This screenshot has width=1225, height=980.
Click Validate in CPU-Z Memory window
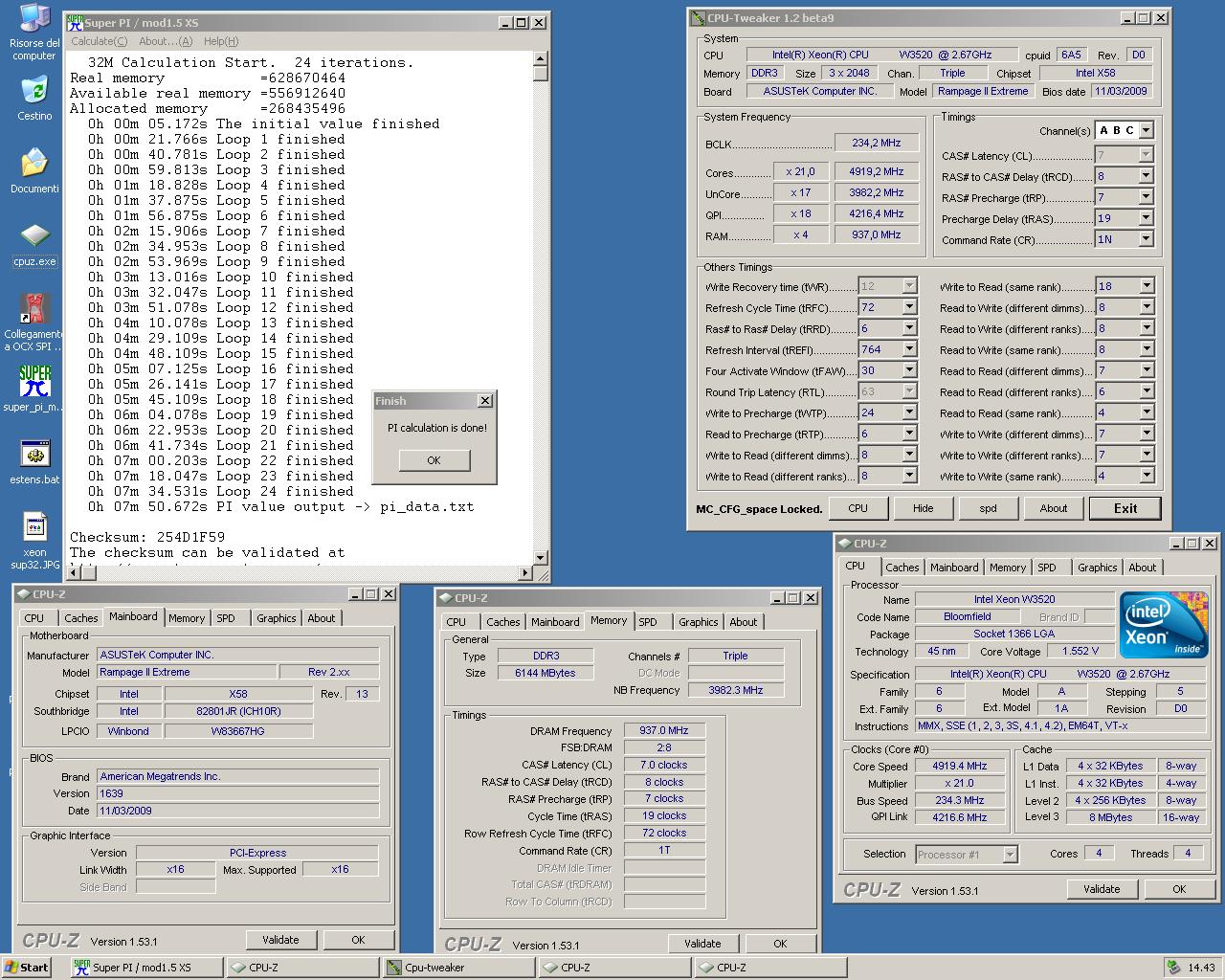[x=702, y=944]
